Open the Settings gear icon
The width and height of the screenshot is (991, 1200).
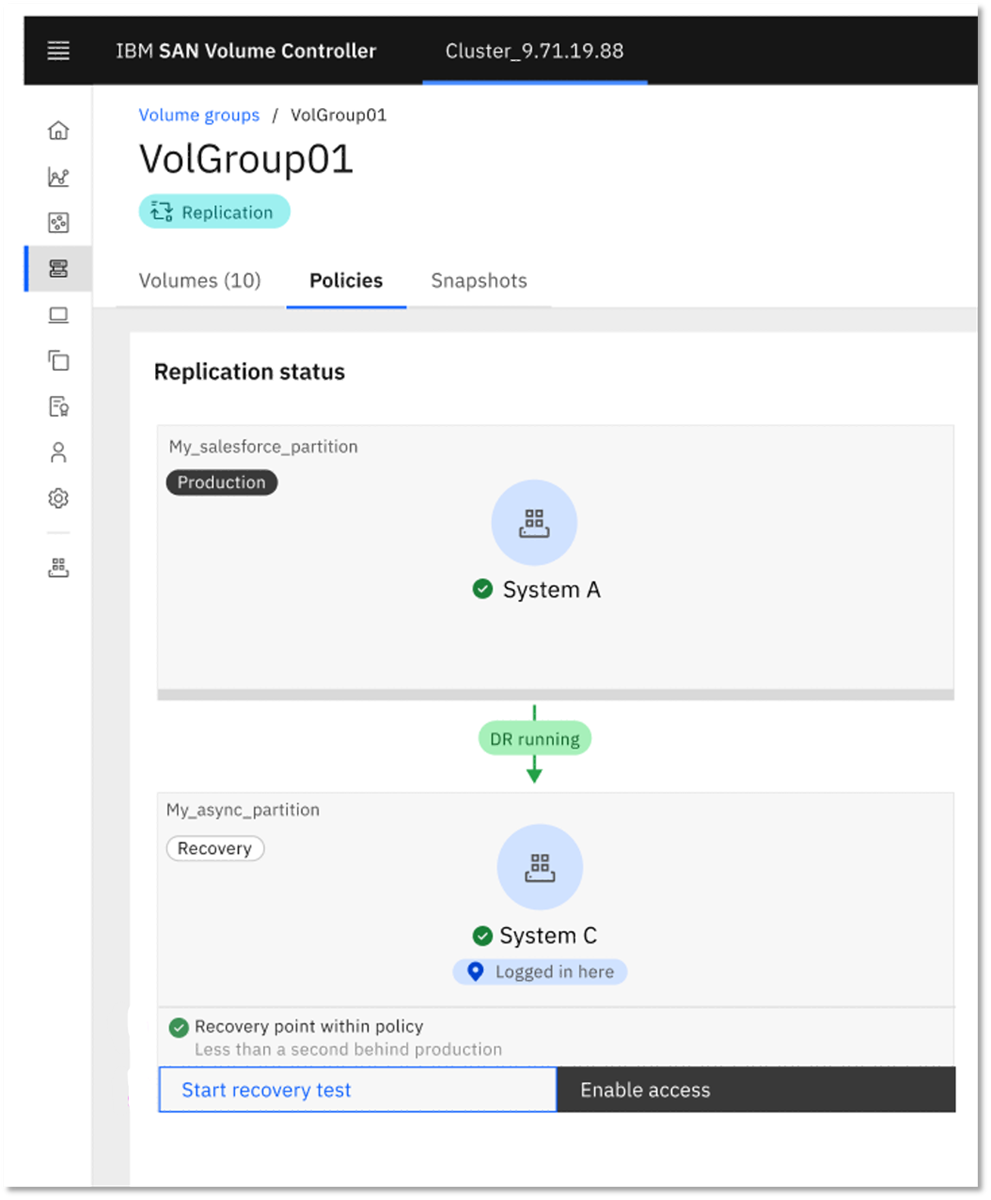[x=57, y=498]
